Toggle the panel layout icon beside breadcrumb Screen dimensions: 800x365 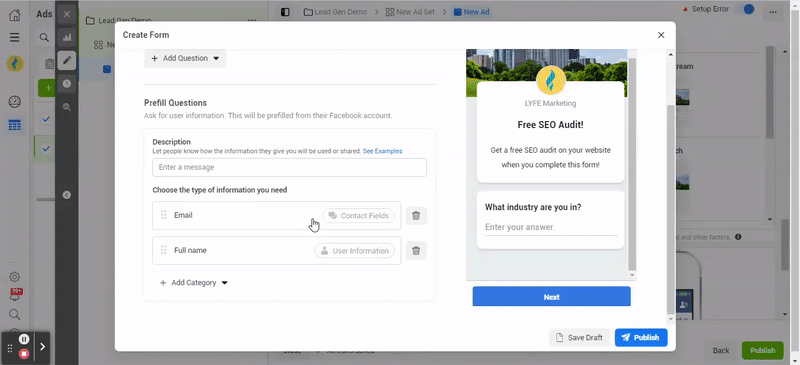[x=285, y=12]
